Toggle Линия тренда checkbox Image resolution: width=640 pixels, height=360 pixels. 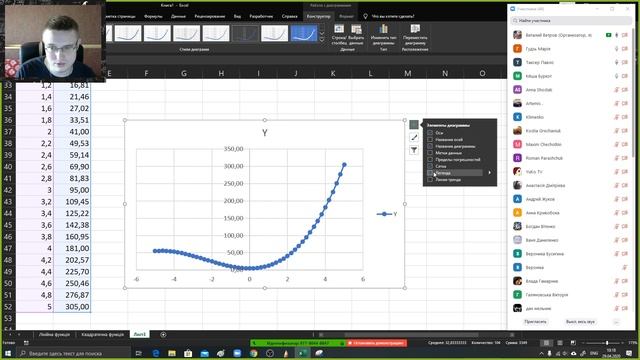[430, 180]
